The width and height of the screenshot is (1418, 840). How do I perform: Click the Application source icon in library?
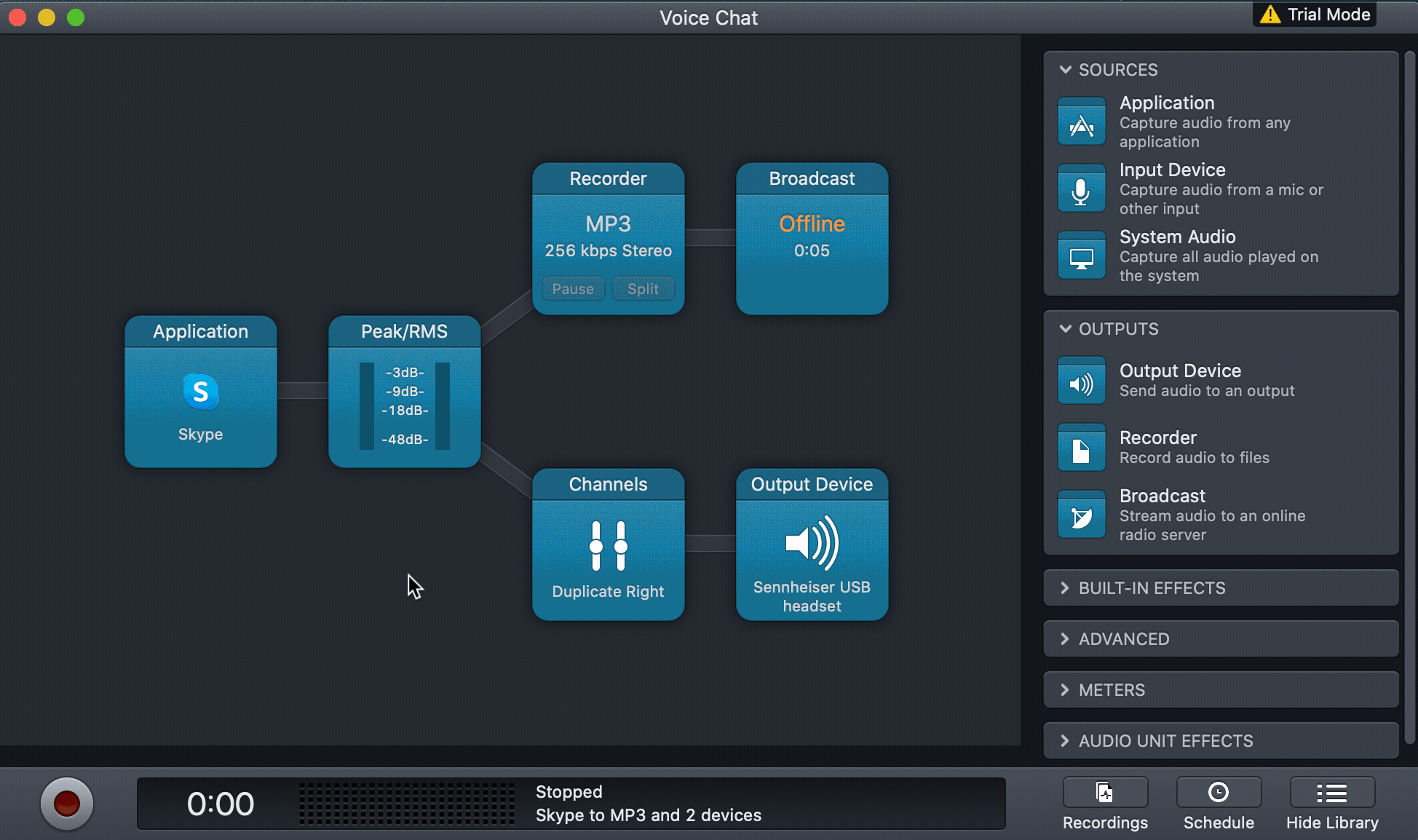tap(1081, 122)
